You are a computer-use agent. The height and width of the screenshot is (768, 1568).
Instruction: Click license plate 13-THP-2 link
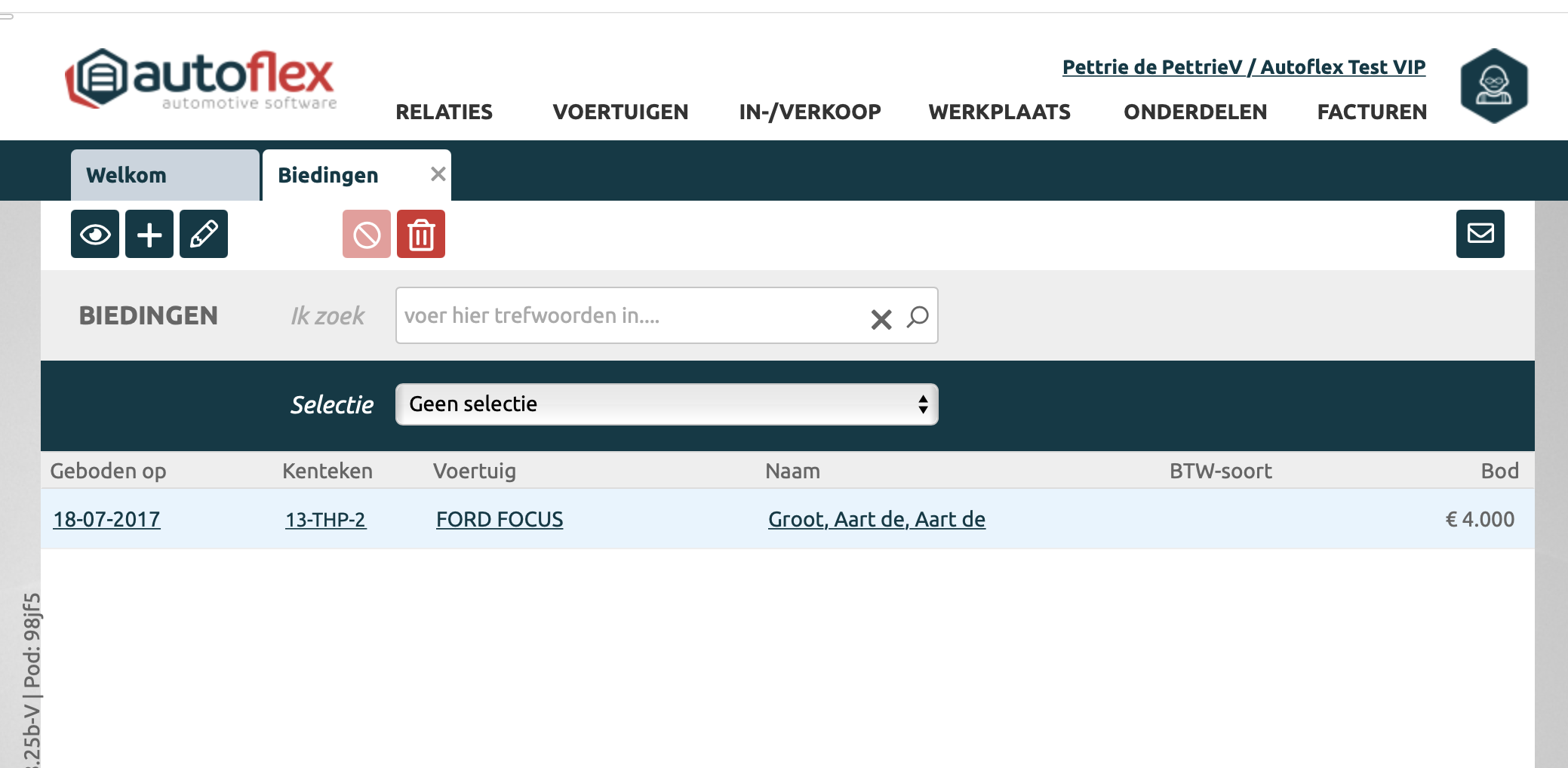pyautogui.click(x=325, y=520)
